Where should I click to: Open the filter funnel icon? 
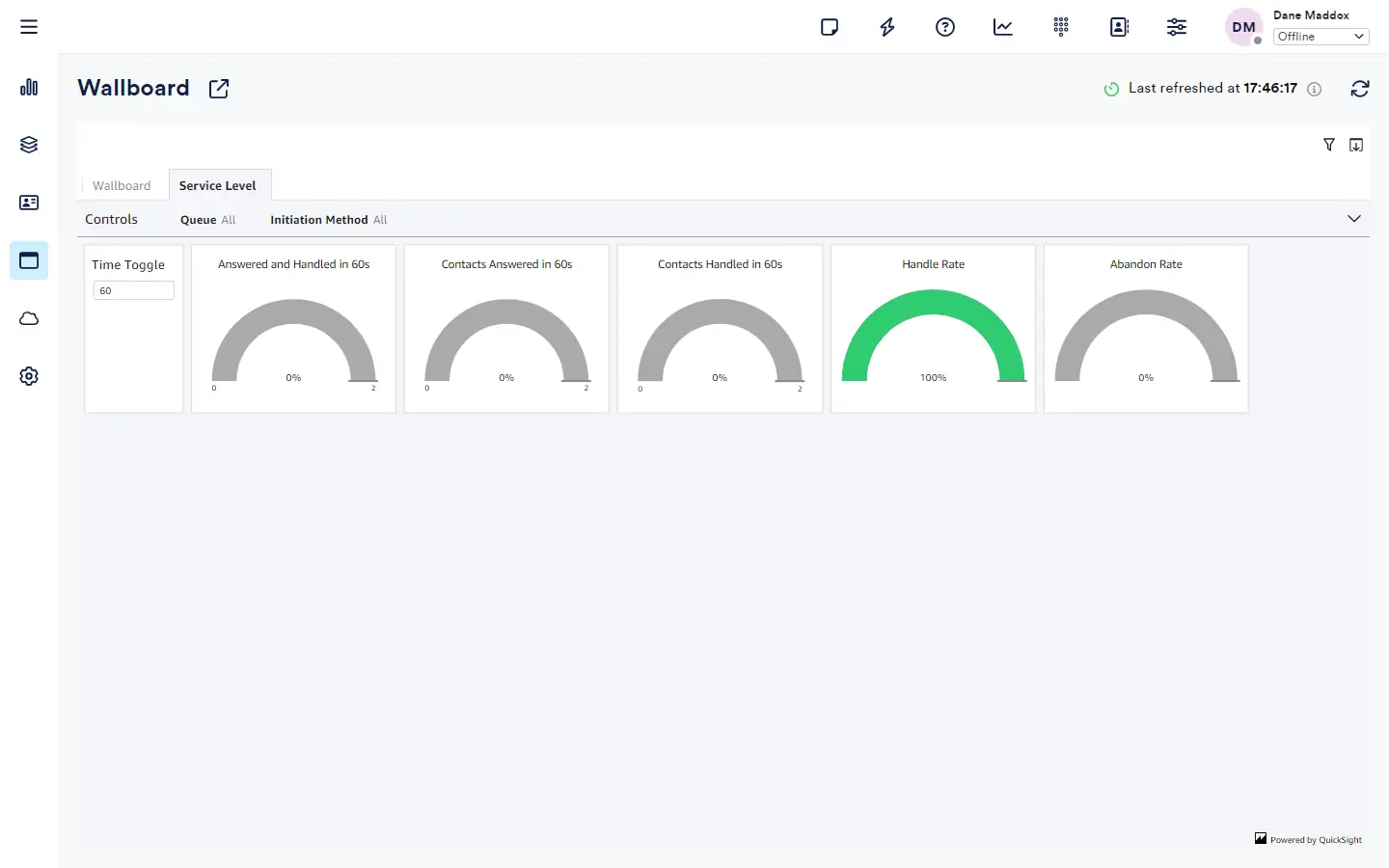pyautogui.click(x=1329, y=145)
